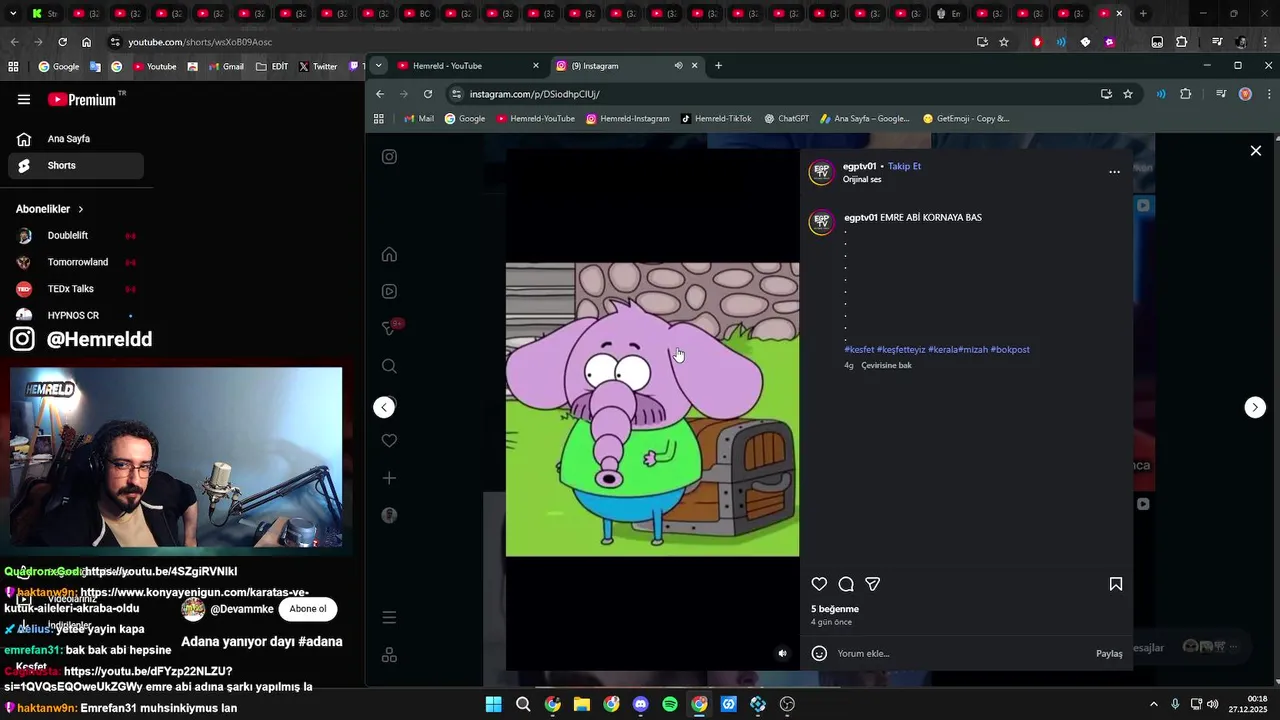
Task: Open Instagram search in sidebar
Action: [389, 366]
